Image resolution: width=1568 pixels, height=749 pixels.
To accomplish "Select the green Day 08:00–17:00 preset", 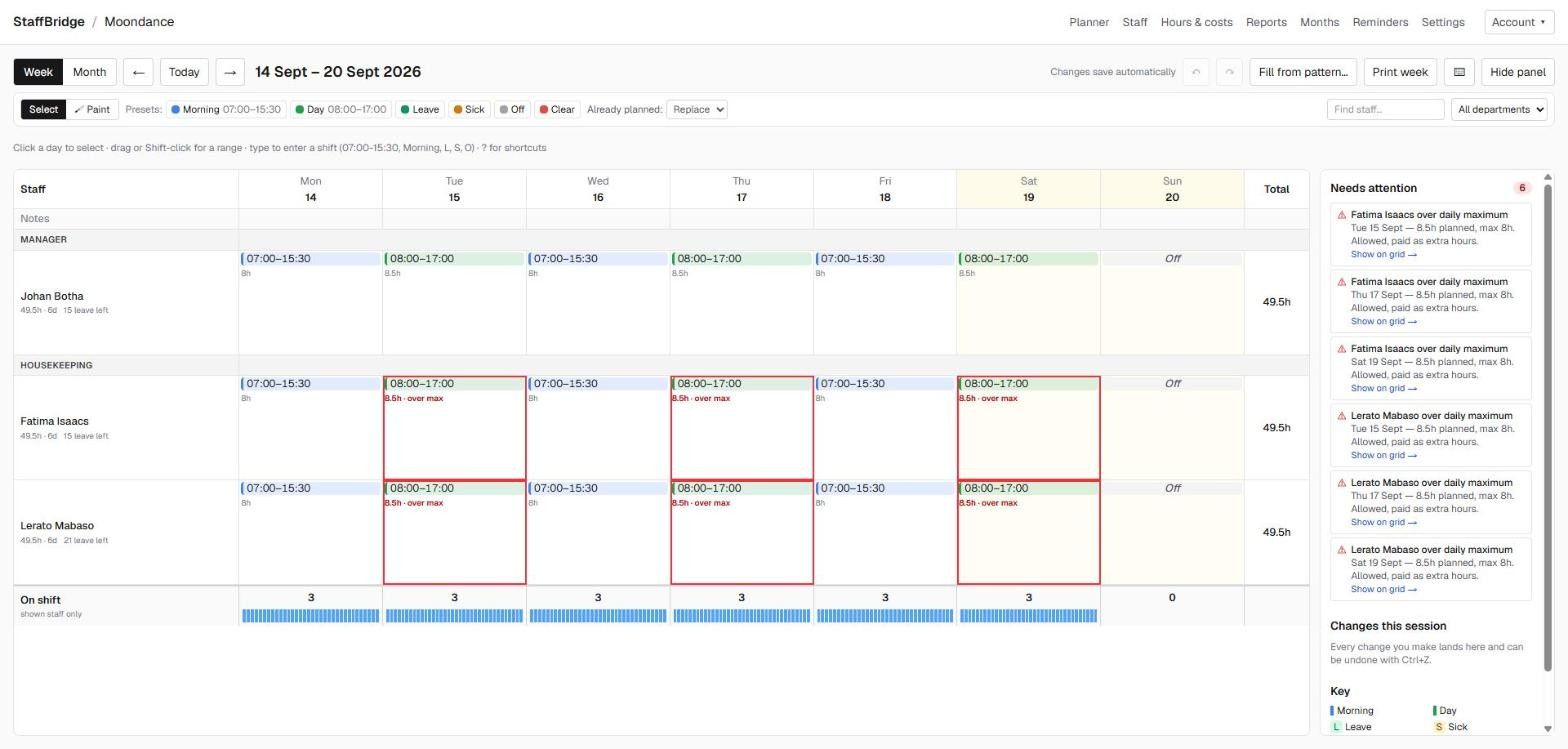I will coord(341,110).
